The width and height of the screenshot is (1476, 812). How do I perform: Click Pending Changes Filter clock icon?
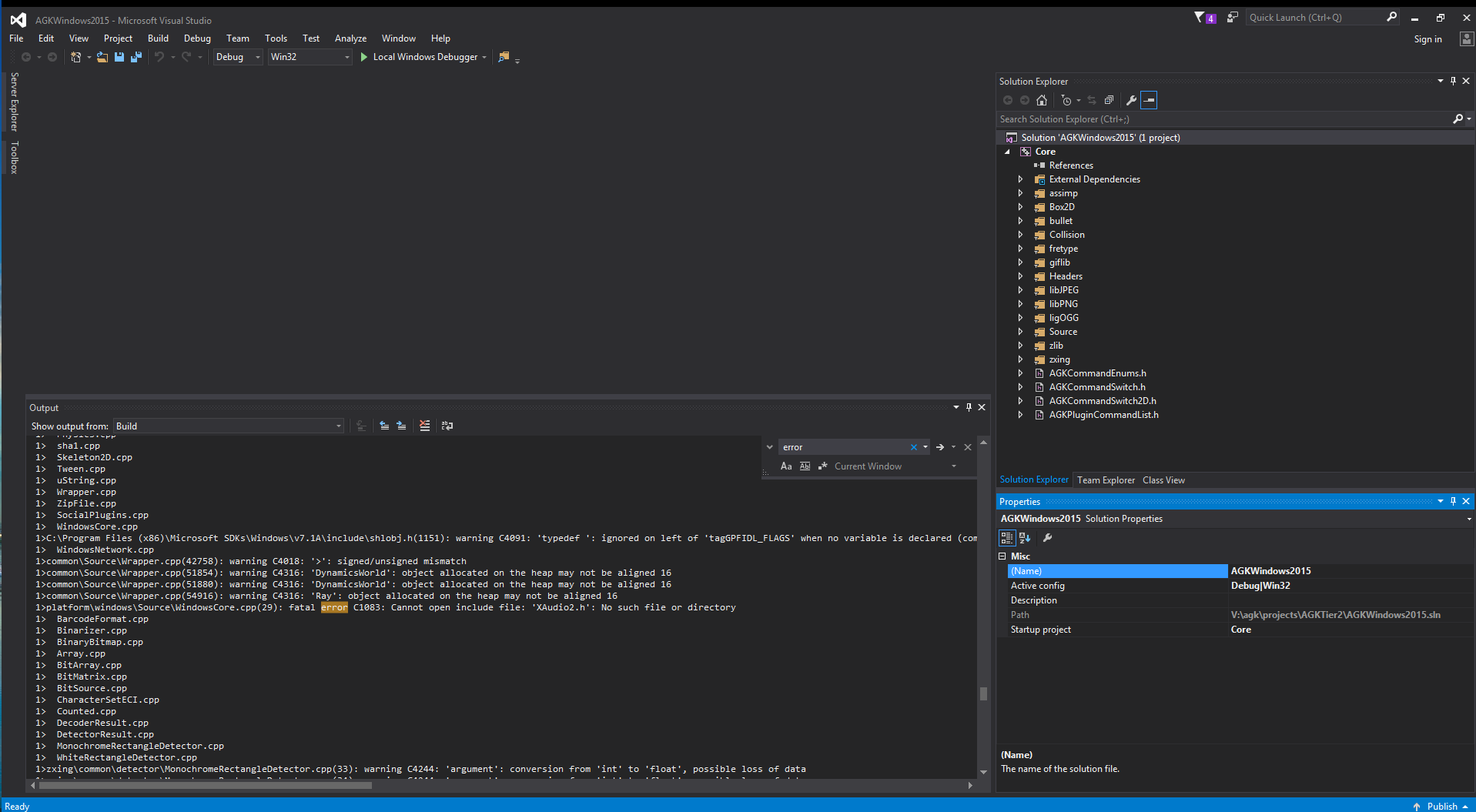pyautogui.click(x=1066, y=100)
